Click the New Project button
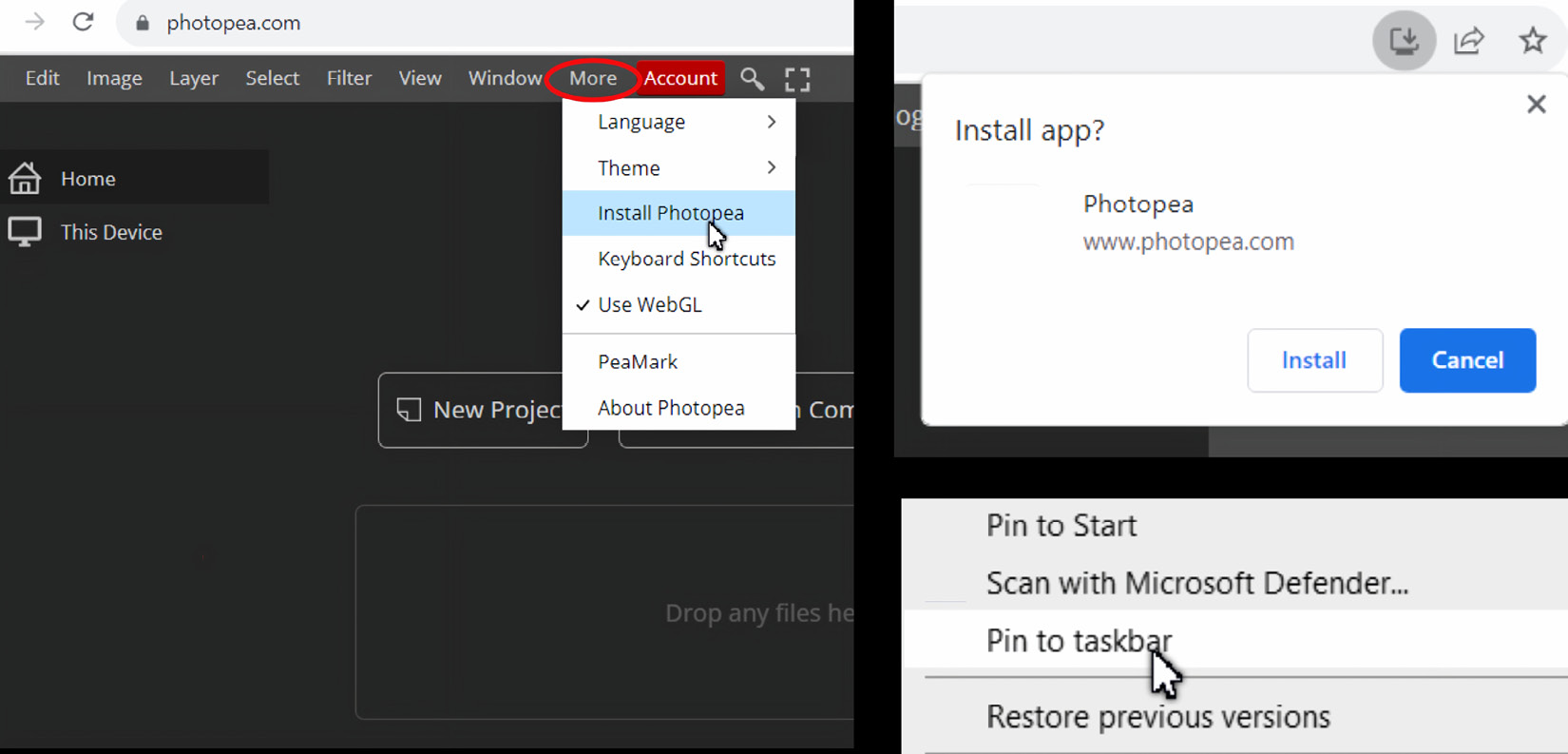This screenshot has height=754, width=1568. (483, 410)
